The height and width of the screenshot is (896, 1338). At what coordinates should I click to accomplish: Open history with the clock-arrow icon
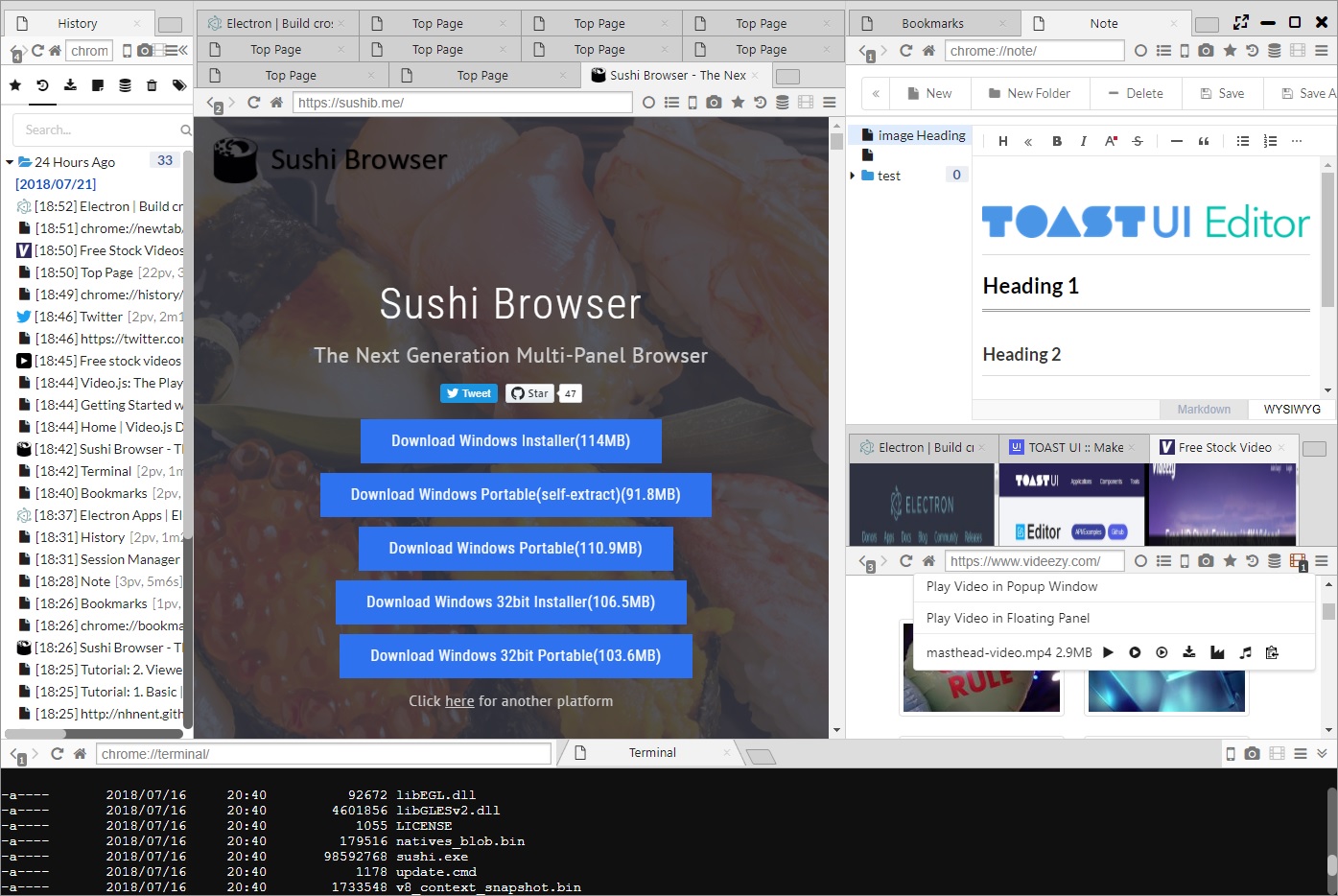1253,50
